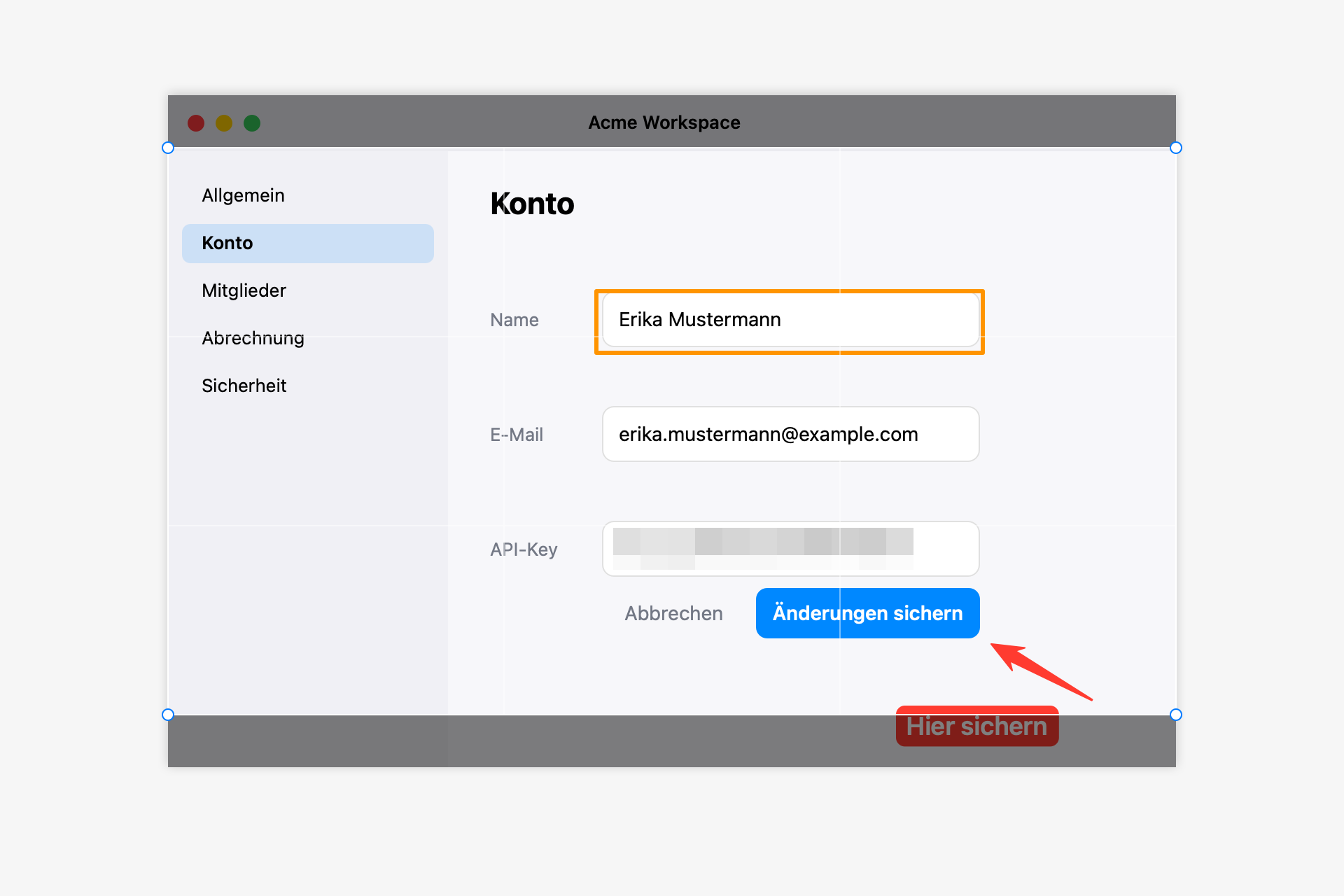The height and width of the screenshot is (896, 1344).
Task: Minimize window using yellow button
Action: tap(224, 123)
